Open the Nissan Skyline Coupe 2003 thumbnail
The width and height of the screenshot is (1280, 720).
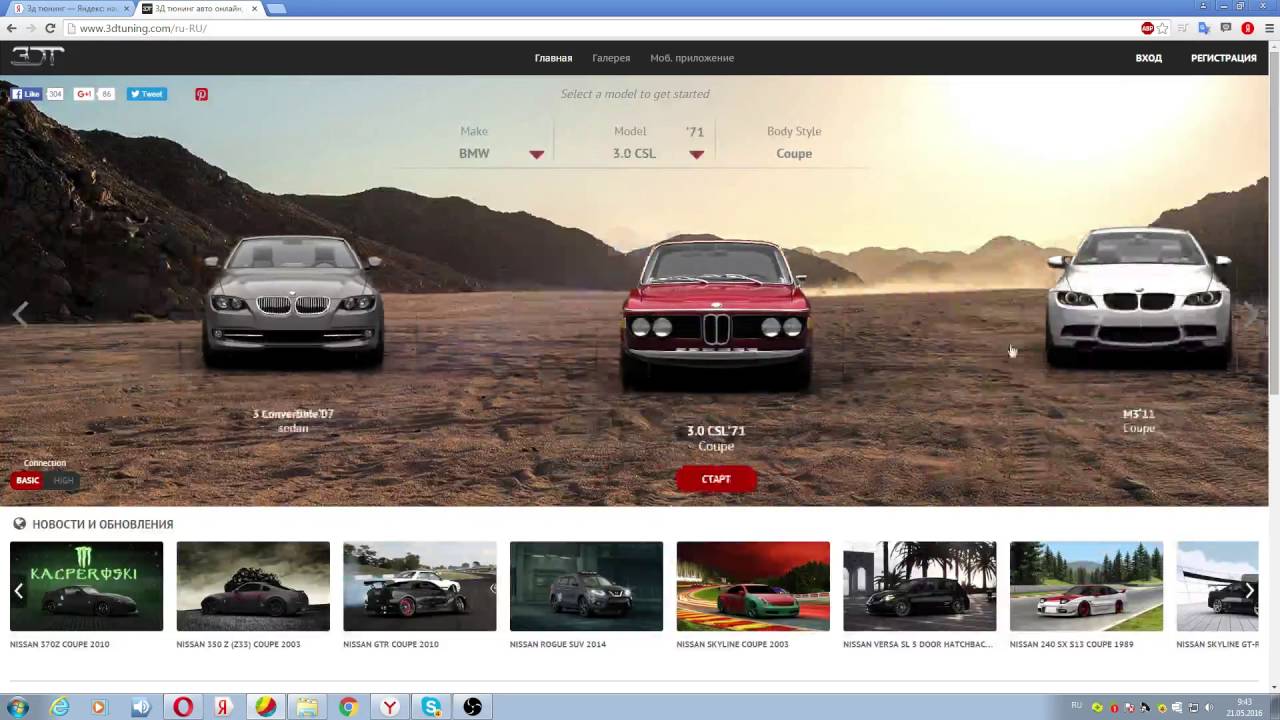753,586
